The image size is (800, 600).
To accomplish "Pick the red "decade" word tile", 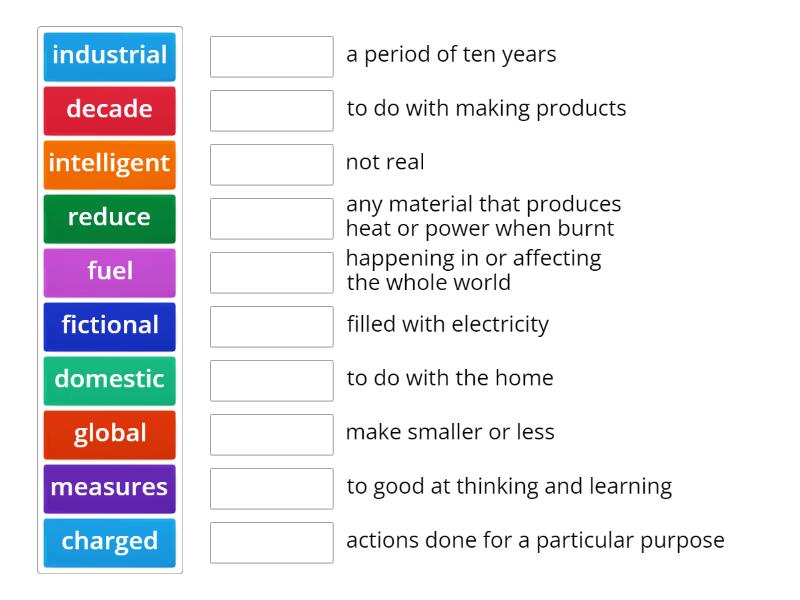I will tap(110, 110).
